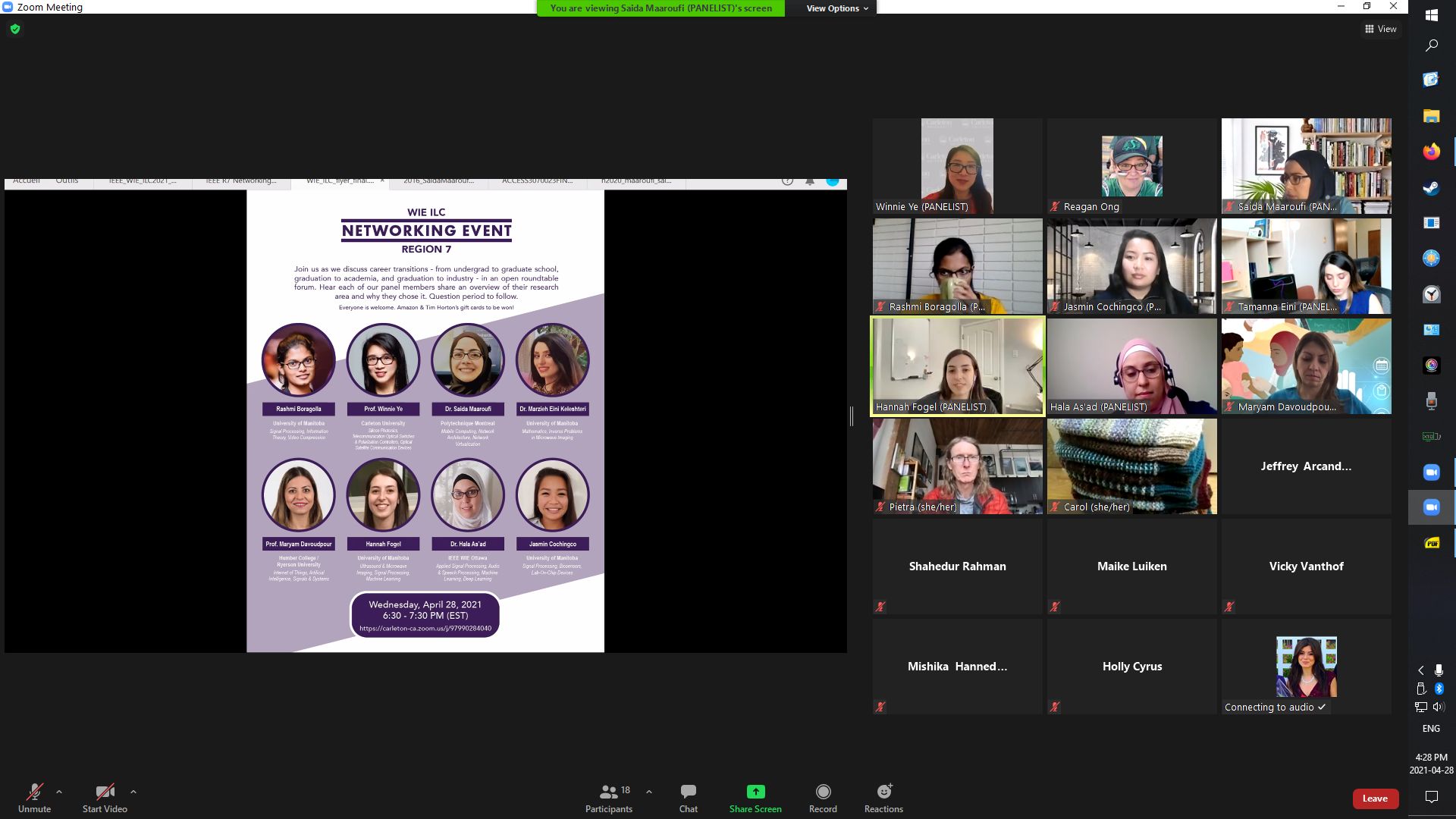Expand audio options arrow beside Unmute
1456x819 pixels.
click(59, 792)
